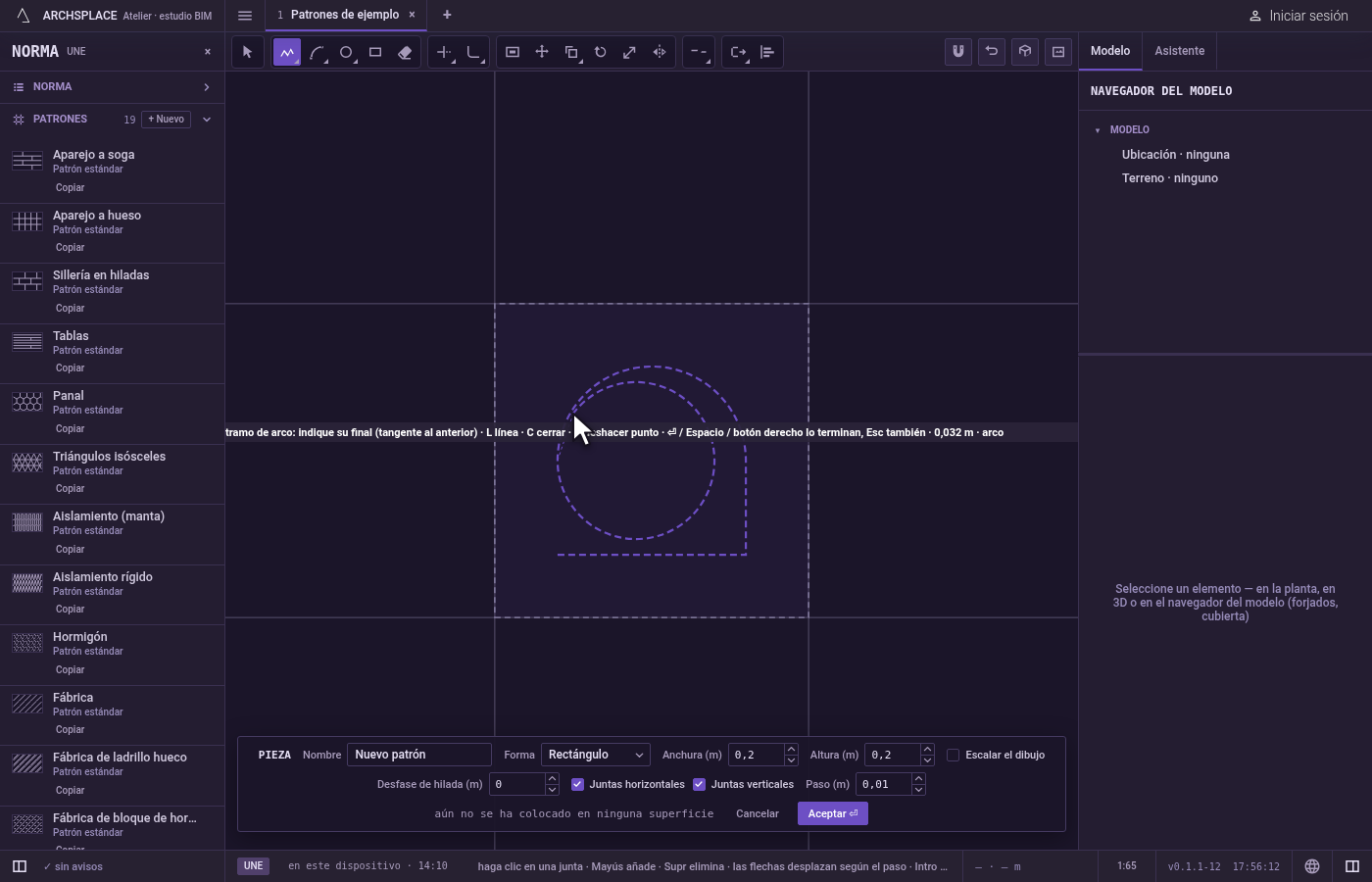Screen dimensions: 1372x882
Task: Open the hamburger main menu
Action: point(245,16)
